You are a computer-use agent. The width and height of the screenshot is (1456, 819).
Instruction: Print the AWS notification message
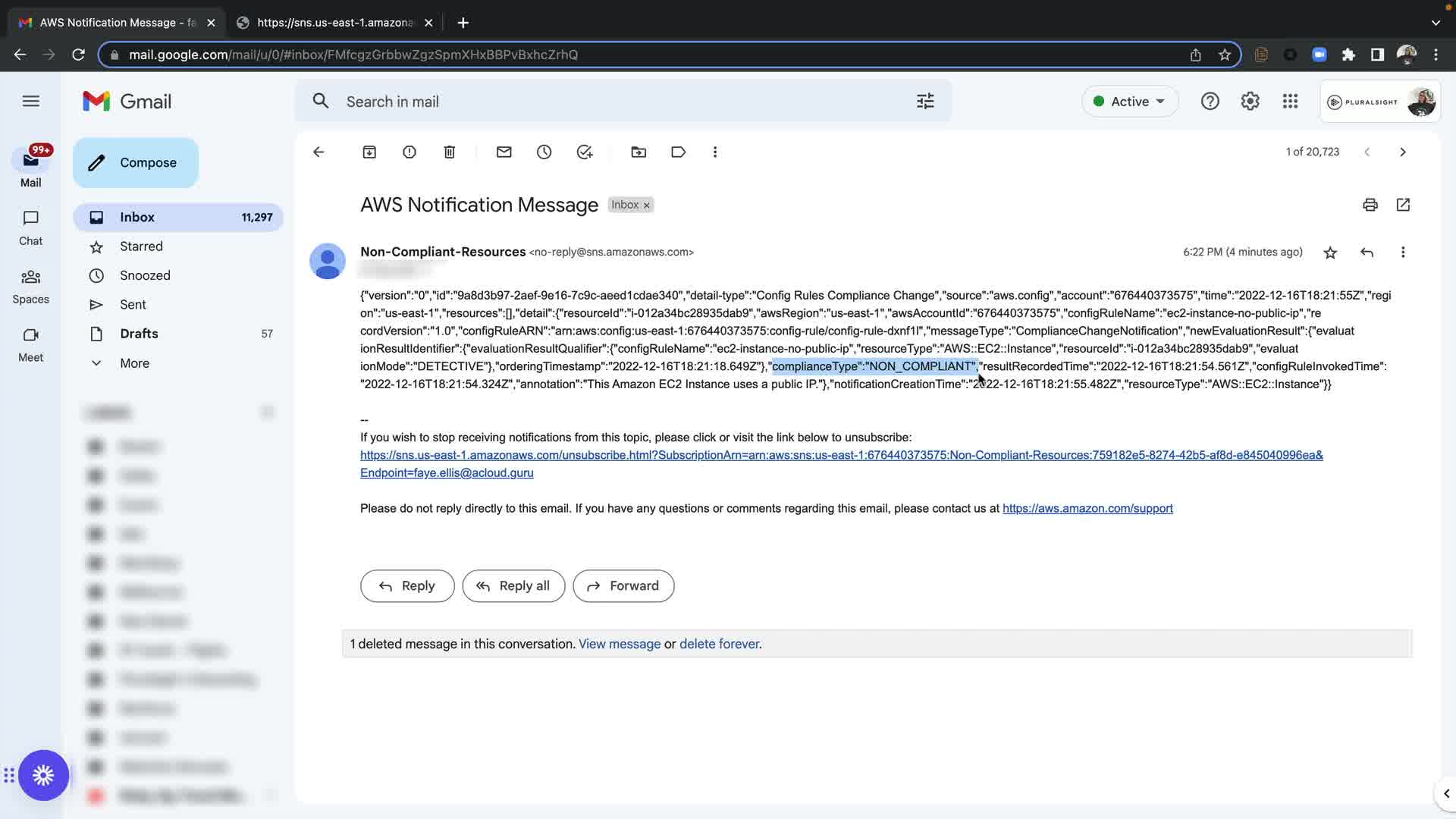point(1370,205)
